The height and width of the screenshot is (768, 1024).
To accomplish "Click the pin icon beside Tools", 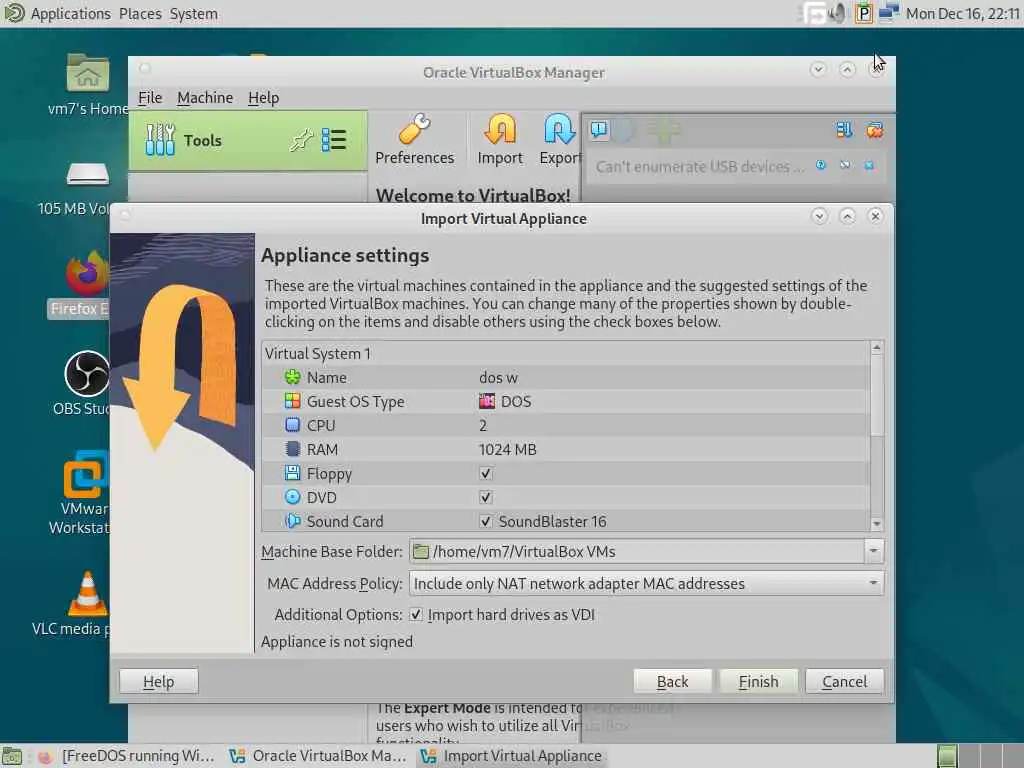I will (301, 140).
